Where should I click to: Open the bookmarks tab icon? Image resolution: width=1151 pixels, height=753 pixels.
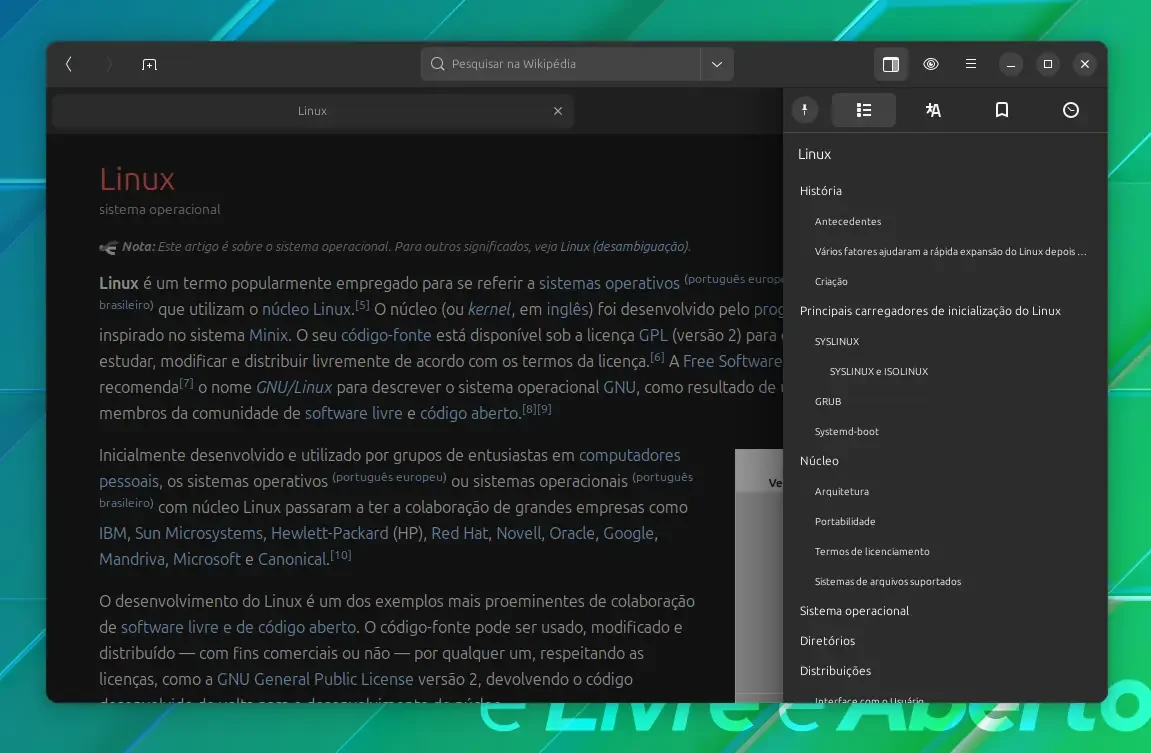pos(1002,110)
